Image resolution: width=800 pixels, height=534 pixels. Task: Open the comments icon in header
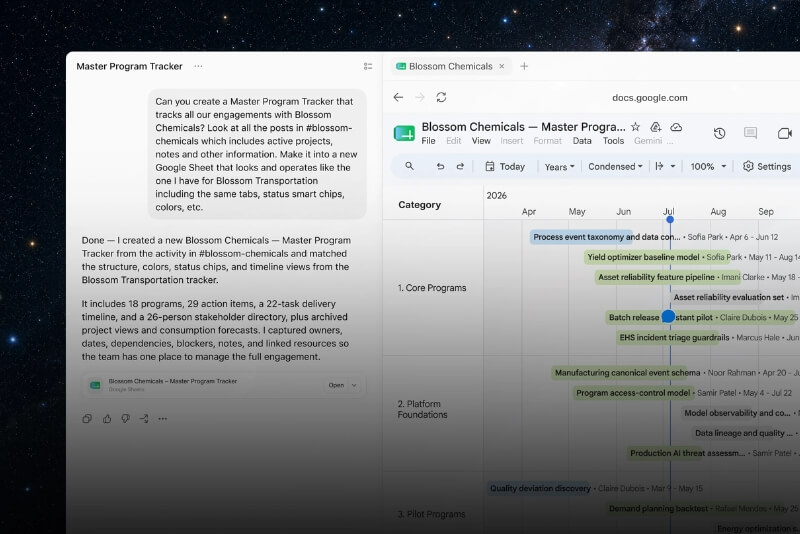point(751,133)
